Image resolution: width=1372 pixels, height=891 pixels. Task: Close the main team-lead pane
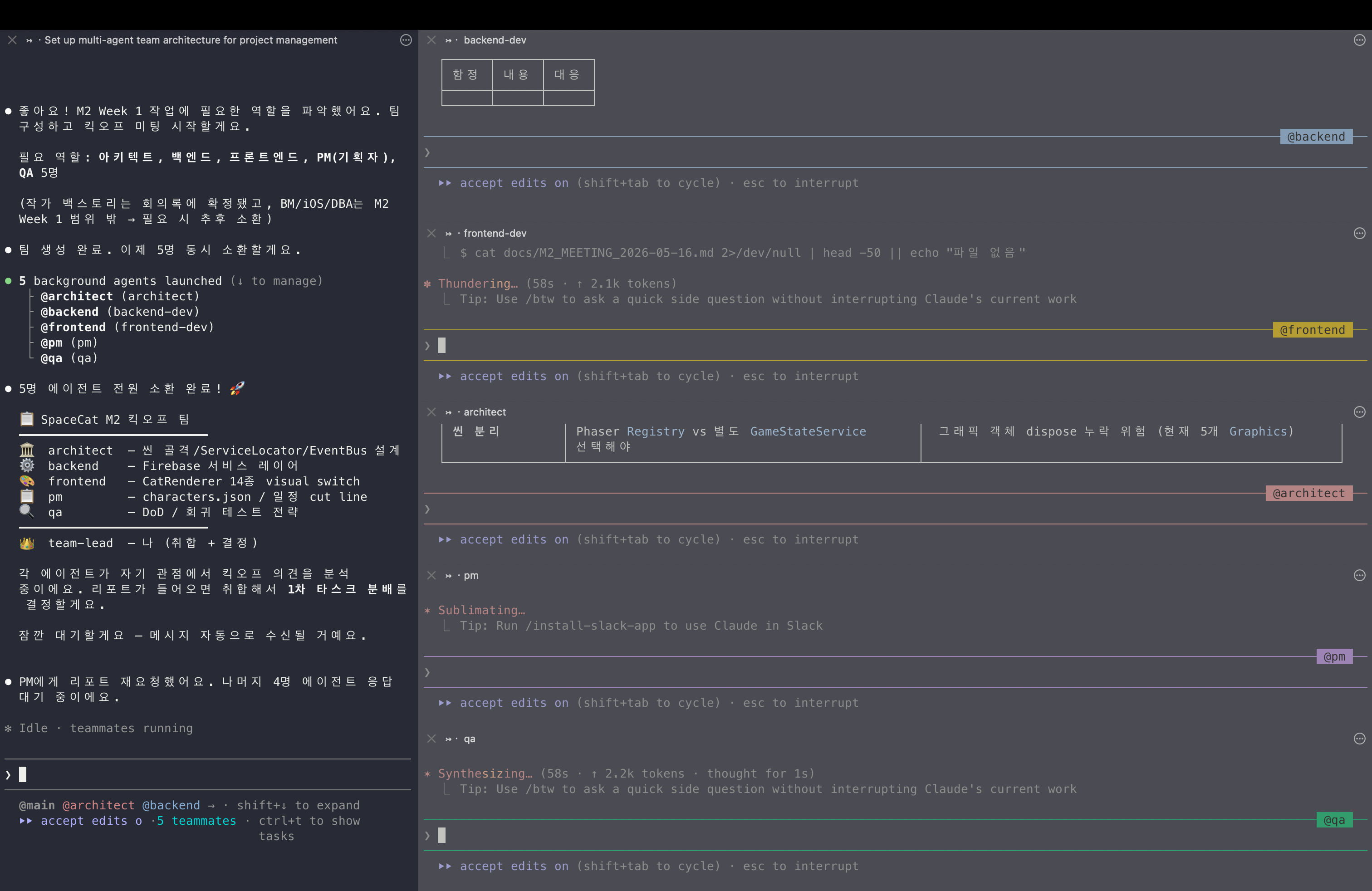point(12,40)
